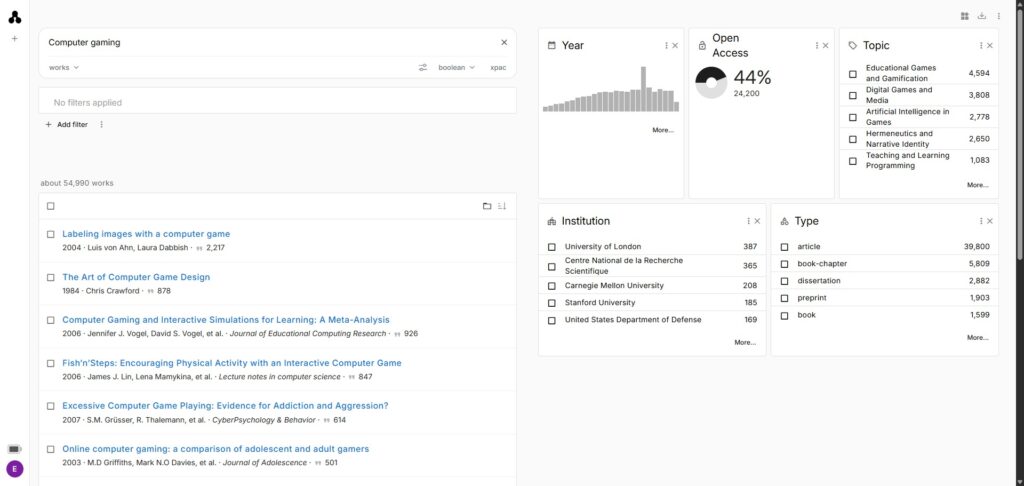This screenshot has height=486, width=1024.
Task: Open the works entity dropdown
Action: click(63, 67)
